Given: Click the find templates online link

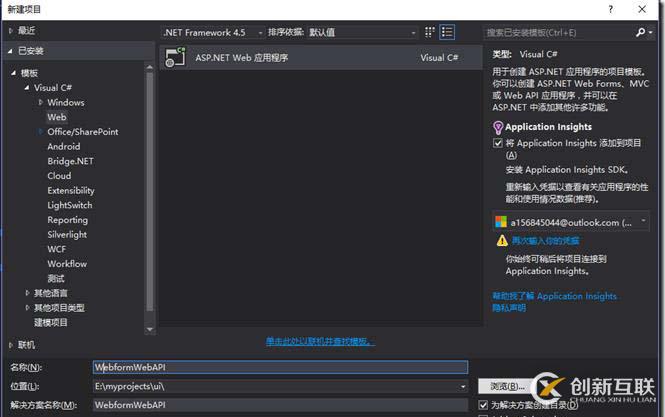Looking at the screenshot, I should [x=320, y=341].
